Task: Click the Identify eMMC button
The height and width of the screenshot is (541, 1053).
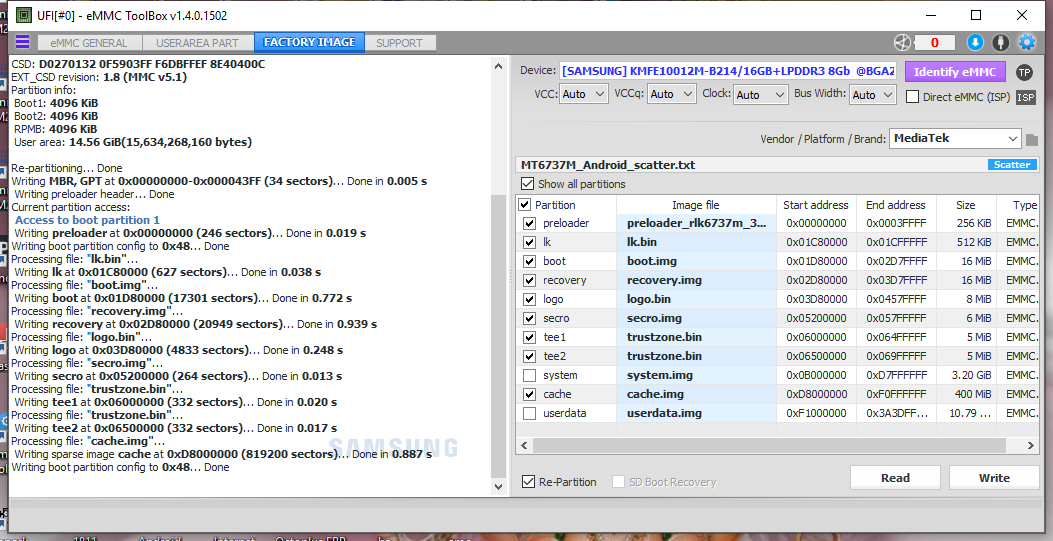Action: coord(955,72)
